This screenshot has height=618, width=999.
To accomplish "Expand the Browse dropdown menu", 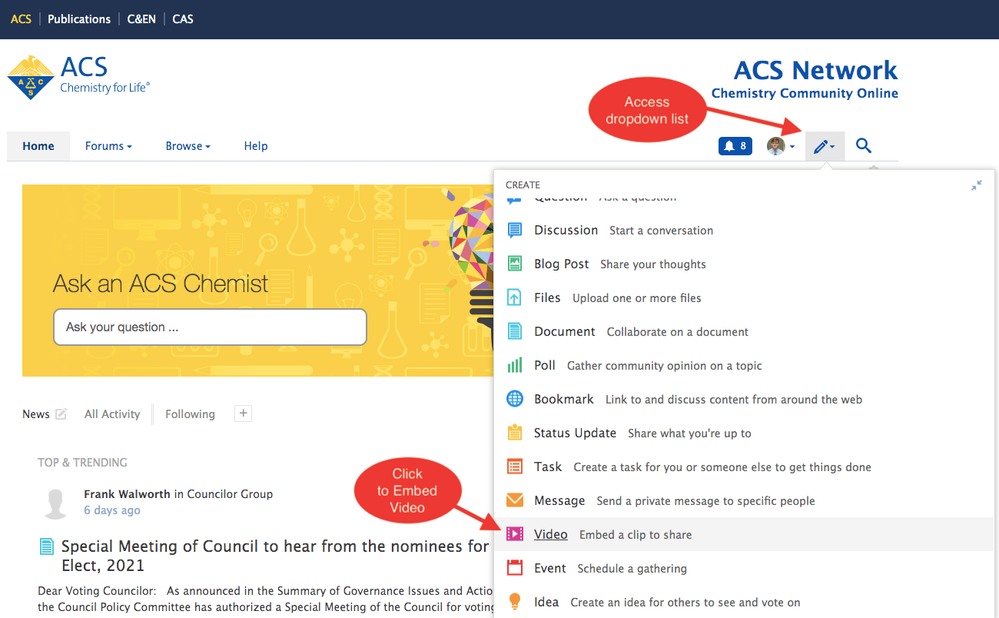I will click(188, 146).
